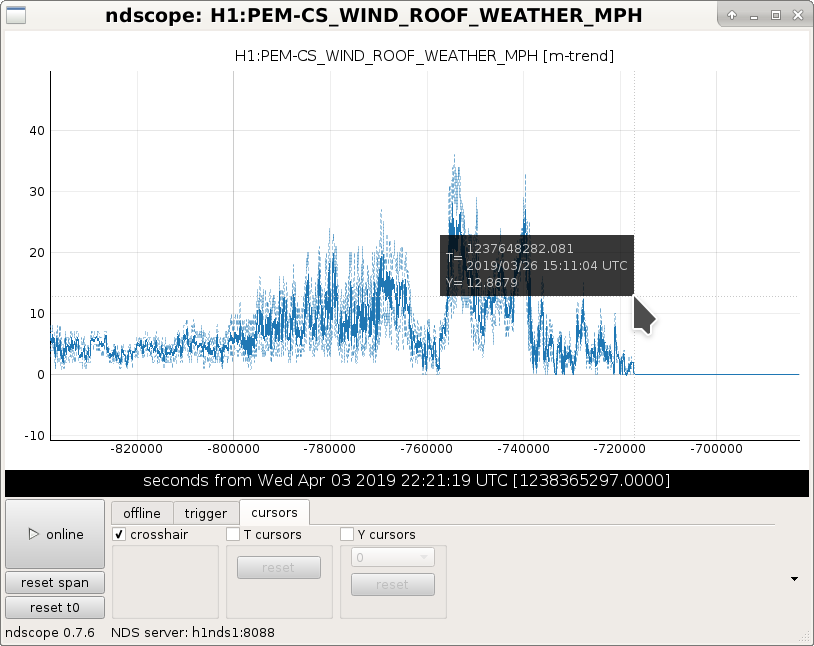Click the reset span button
The width and height of the screenshot is (814, 646).
(55, 583)
